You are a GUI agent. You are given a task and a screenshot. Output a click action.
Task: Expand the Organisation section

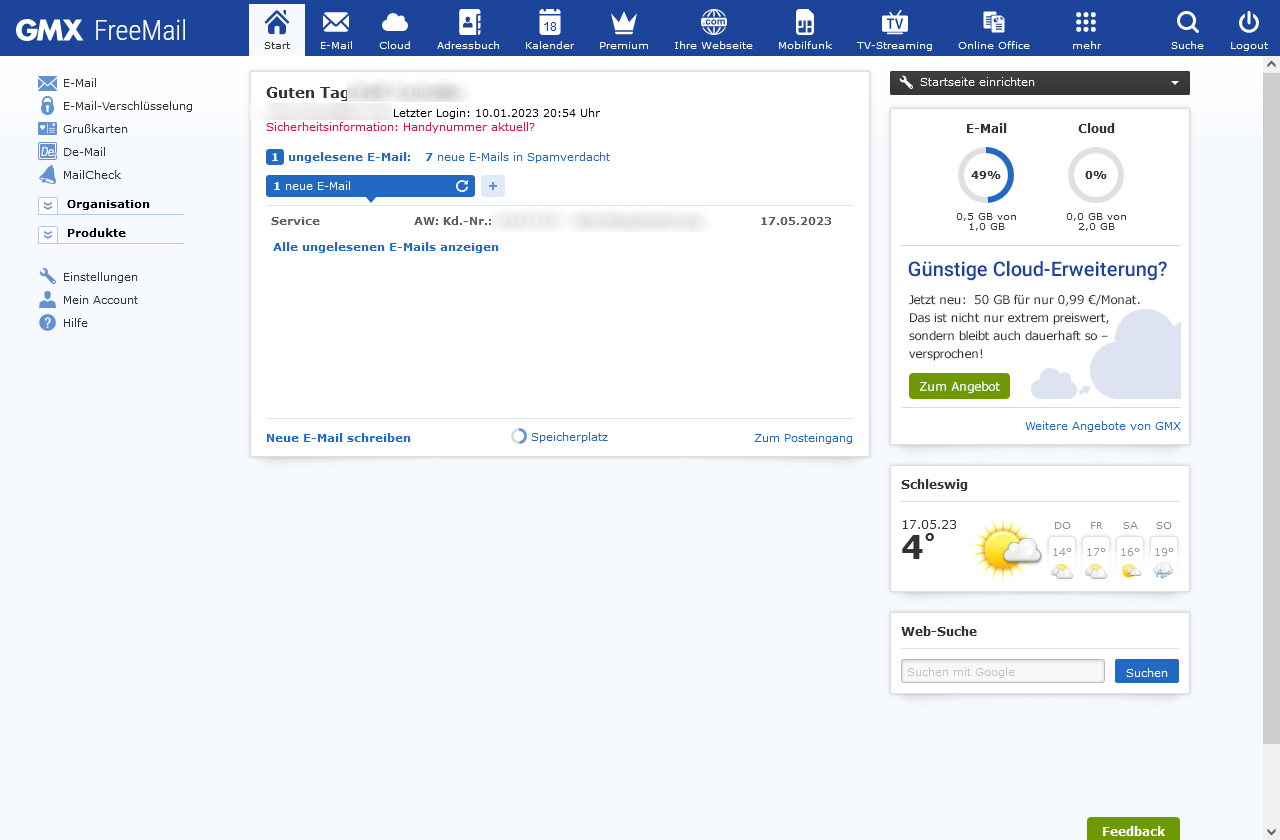coord(110,204)
